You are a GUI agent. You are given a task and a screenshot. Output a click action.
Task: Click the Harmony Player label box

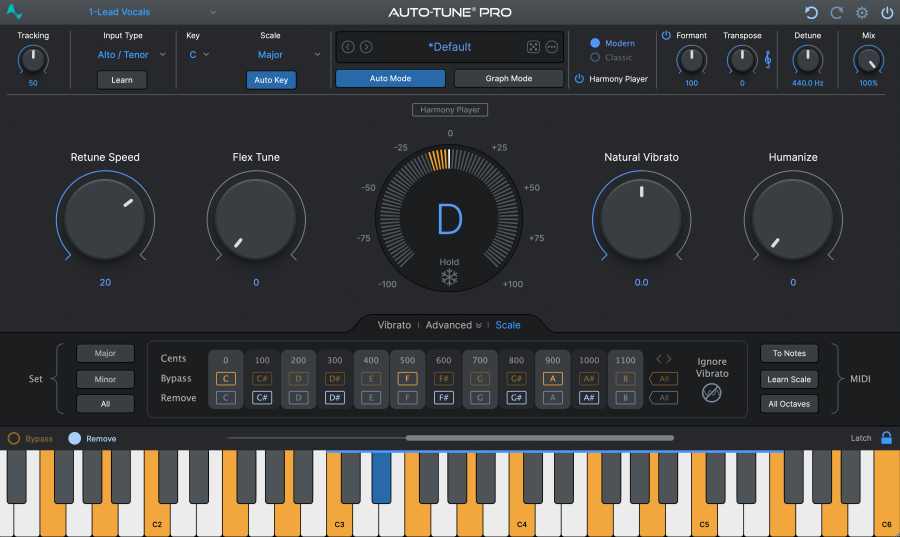[x=450, y=110]
